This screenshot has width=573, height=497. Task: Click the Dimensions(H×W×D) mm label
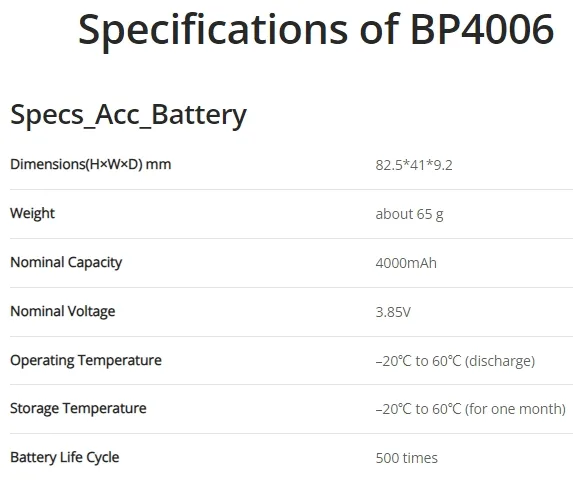coord(91,164)
